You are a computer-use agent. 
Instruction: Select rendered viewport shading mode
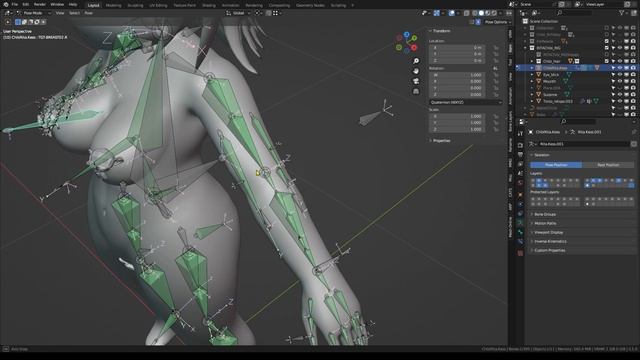pos(494,13)
